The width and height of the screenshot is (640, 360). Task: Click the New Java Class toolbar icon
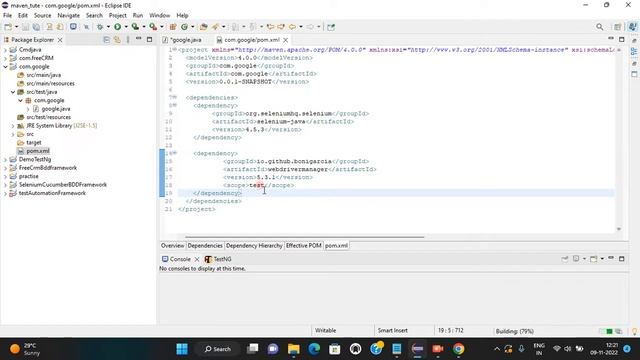pos(184,27)
